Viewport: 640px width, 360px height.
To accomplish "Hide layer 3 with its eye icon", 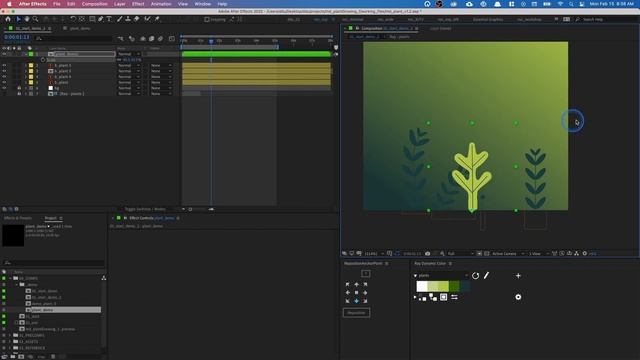I will tap(4, 71).
